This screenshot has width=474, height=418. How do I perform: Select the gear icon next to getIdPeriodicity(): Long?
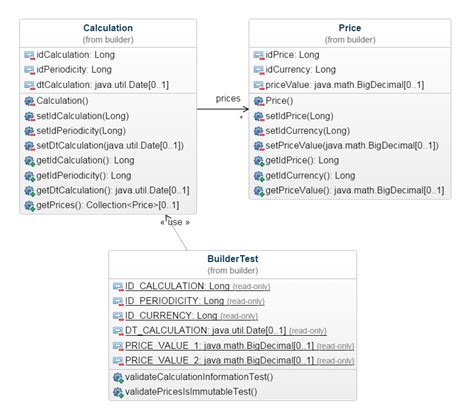[x=29, y=176]
